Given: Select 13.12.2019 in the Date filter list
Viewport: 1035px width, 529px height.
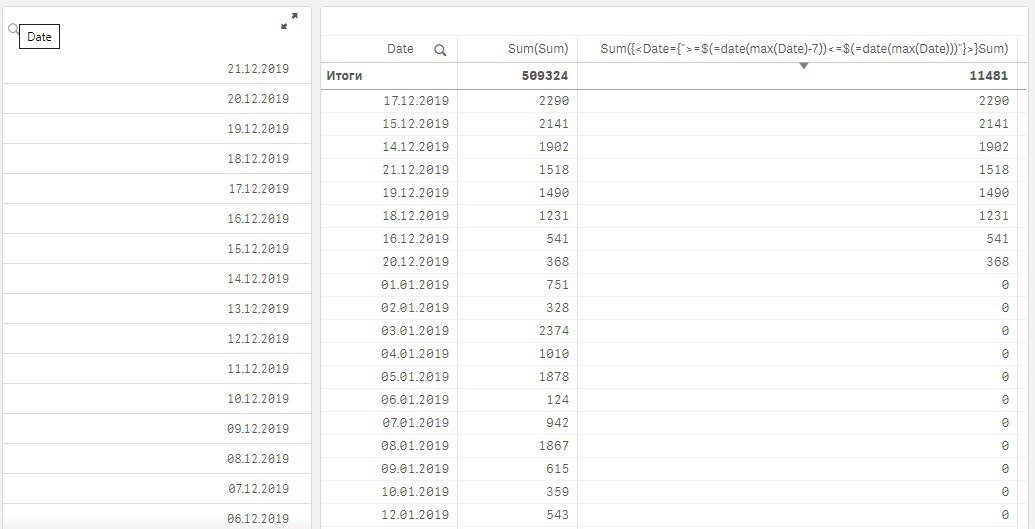Looking at the screenshot, I should 257,309.
